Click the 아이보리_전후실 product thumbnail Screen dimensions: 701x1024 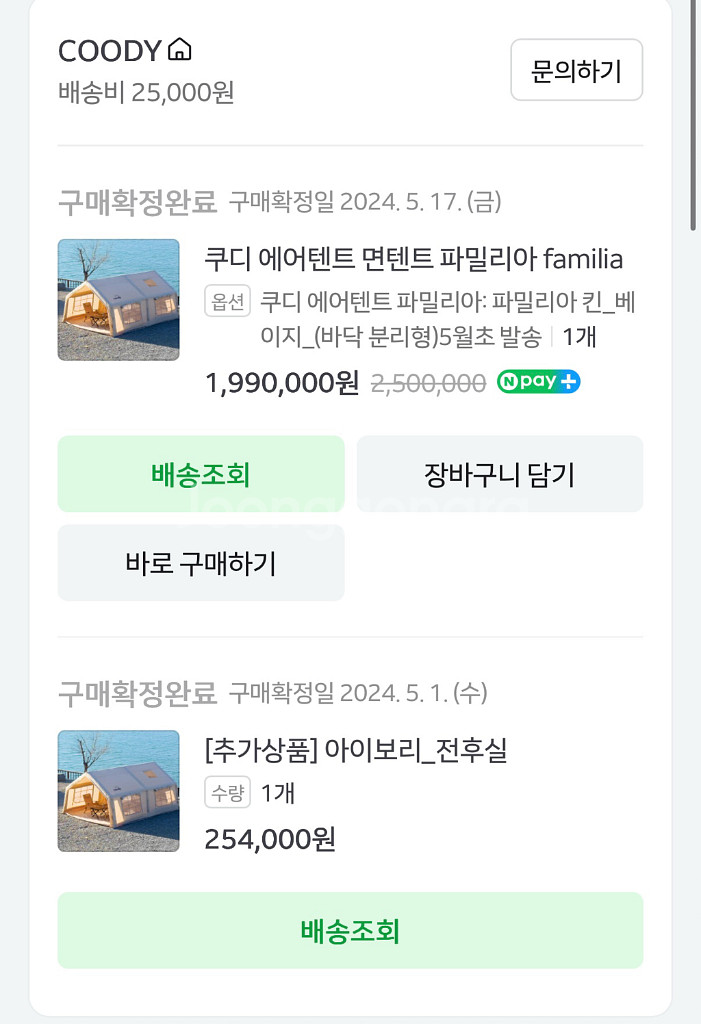coord(119,791)
